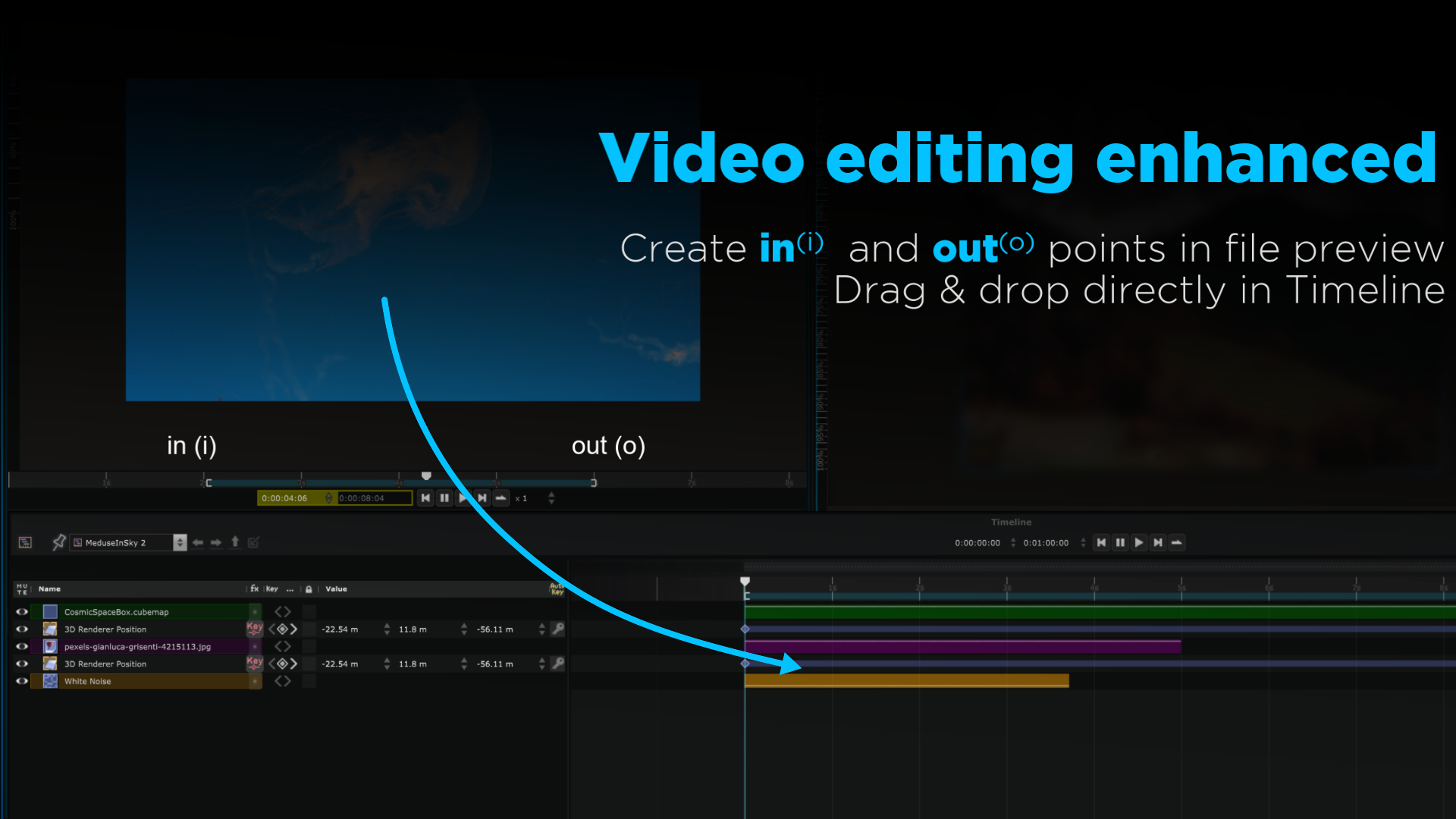1456x819 pixels.
Task: Pause the Timeline playback
Action: click(1120, 542)
